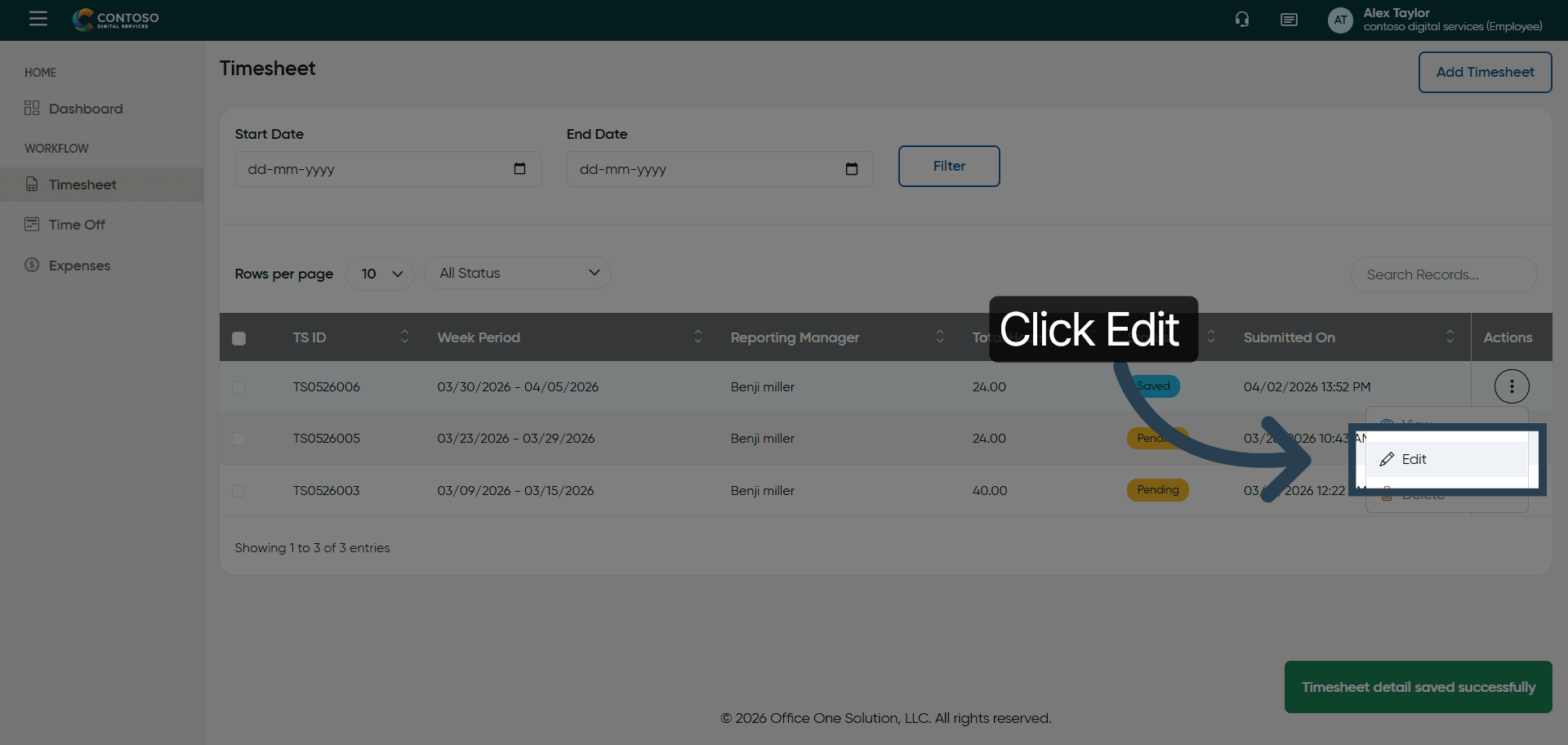Click the Add Timesheet button
The width and height of the screenshot is (1568, 745).
click(x=1484, y=72)
